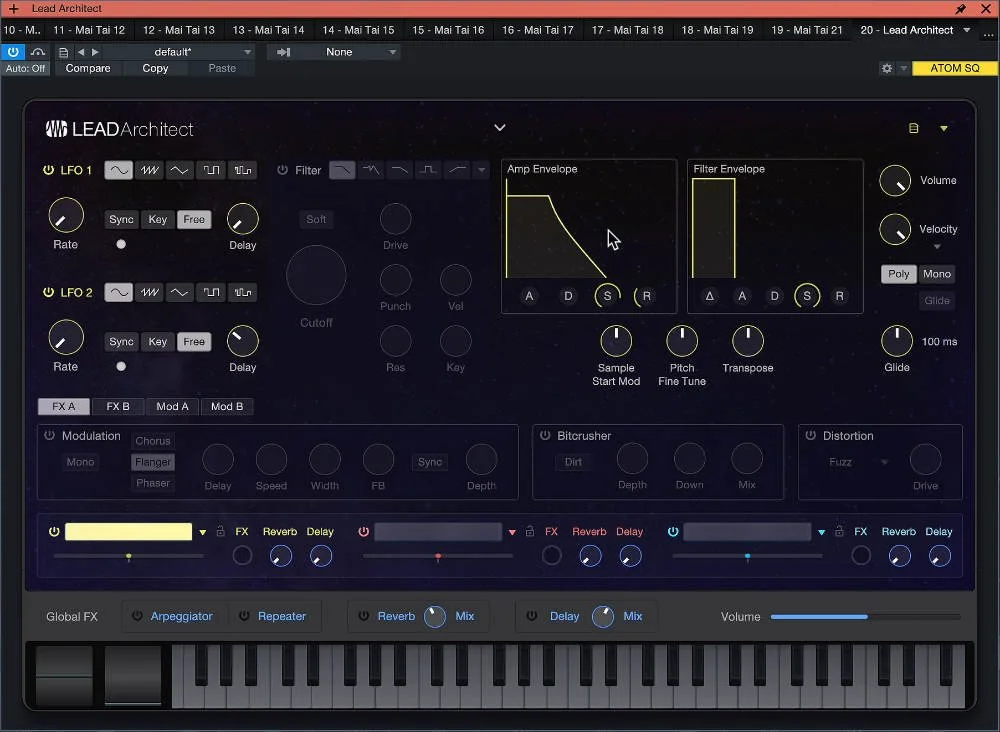Open the default* preset dropdown
This screenshot has height=732, width=1000.
178,52
